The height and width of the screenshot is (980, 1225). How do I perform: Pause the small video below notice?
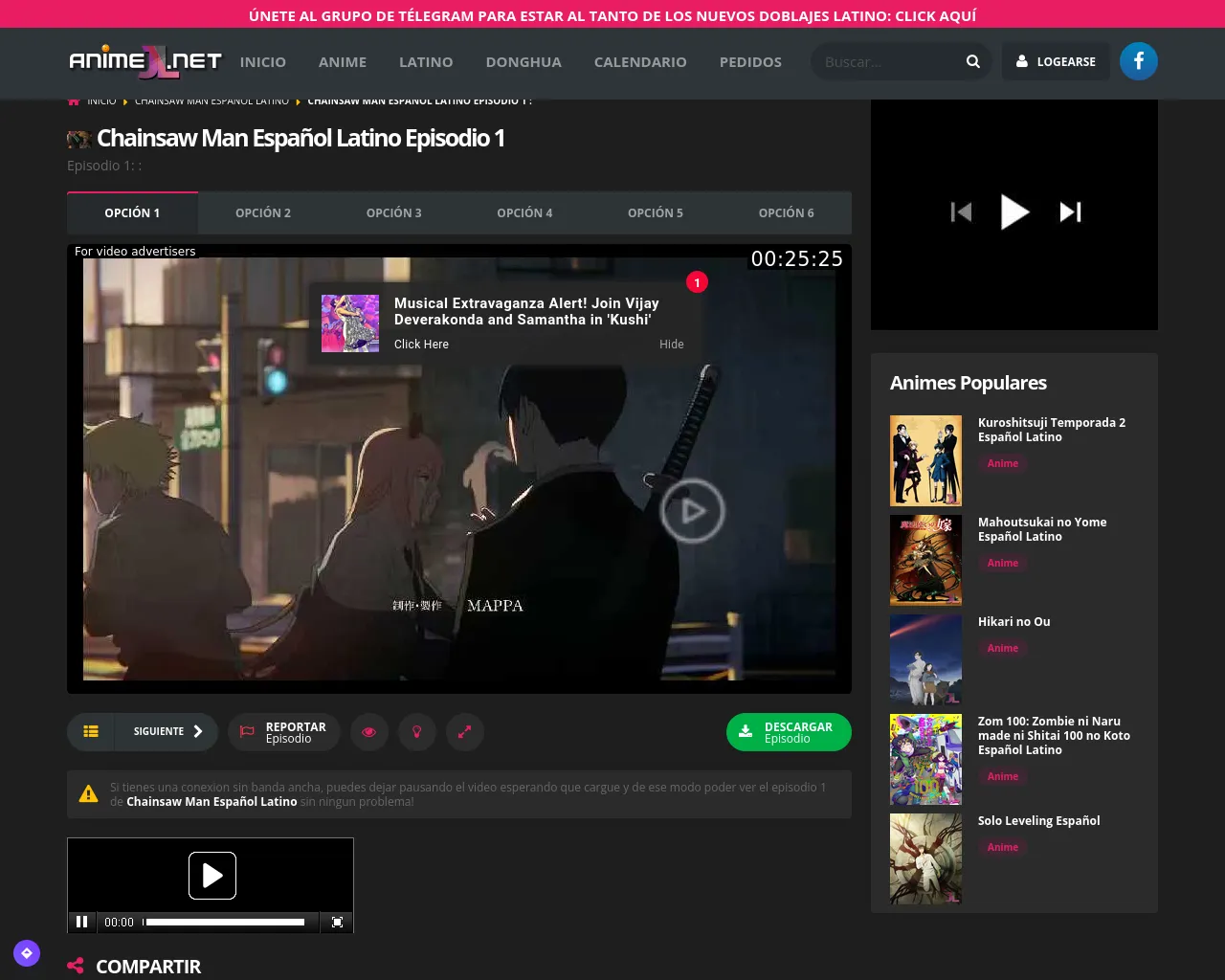point(82,922)
